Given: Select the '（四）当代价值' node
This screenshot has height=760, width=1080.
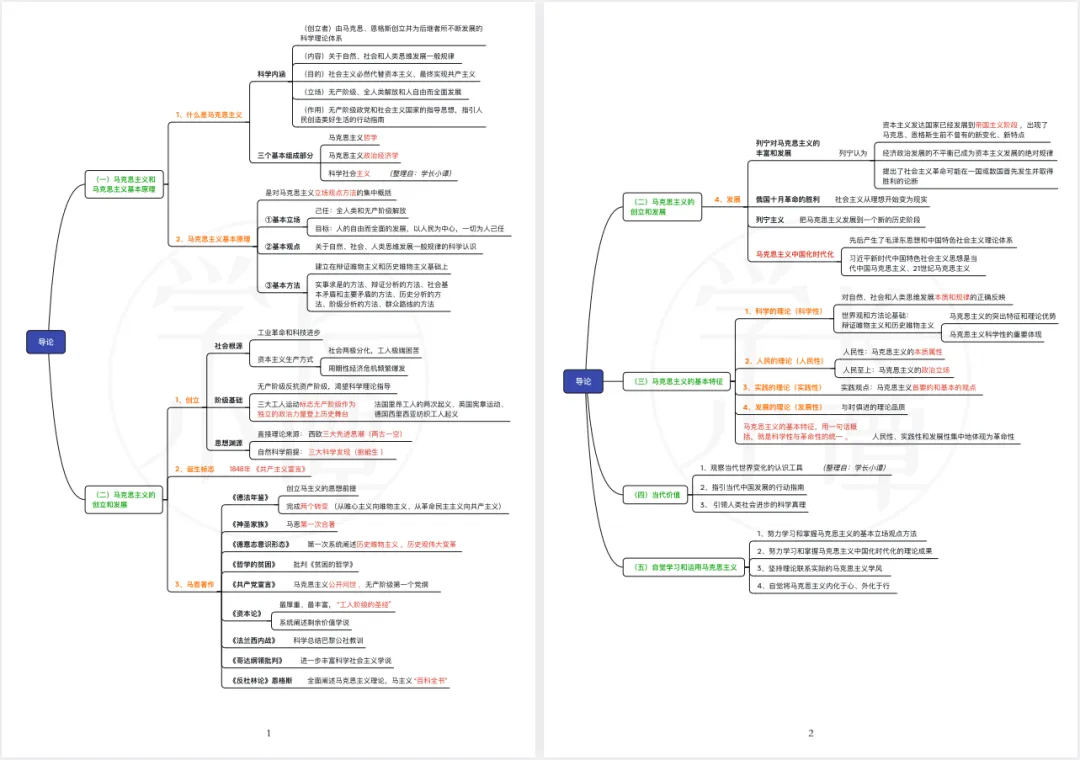Looking at the screenshot, I should (657, 495).
